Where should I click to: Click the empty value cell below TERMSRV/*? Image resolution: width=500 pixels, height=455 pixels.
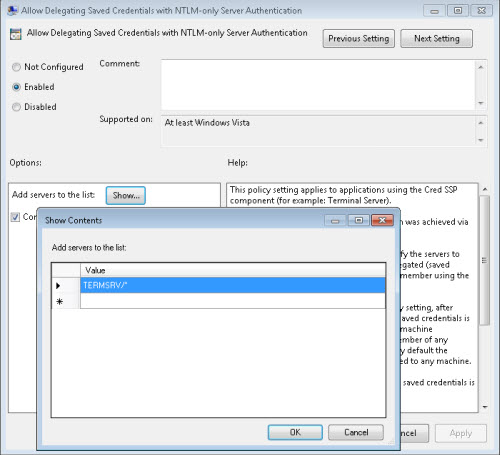(233, 302)
